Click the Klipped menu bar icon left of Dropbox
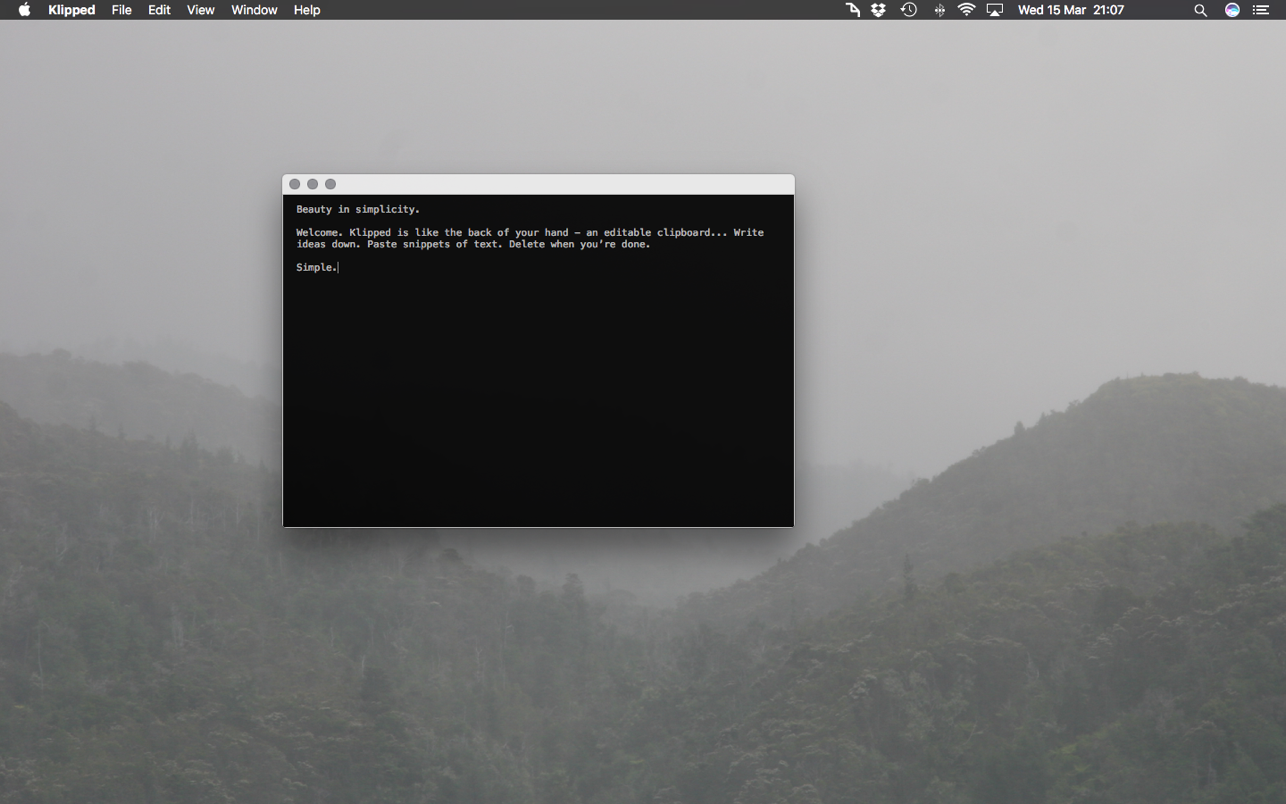This screenshot has width=1286, height=804. pyautogui.click(x=852, y=10)
